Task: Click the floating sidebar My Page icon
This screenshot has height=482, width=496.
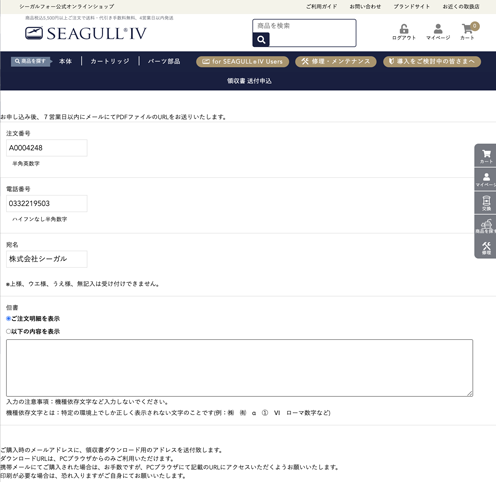Action: [x=486, y=179]
